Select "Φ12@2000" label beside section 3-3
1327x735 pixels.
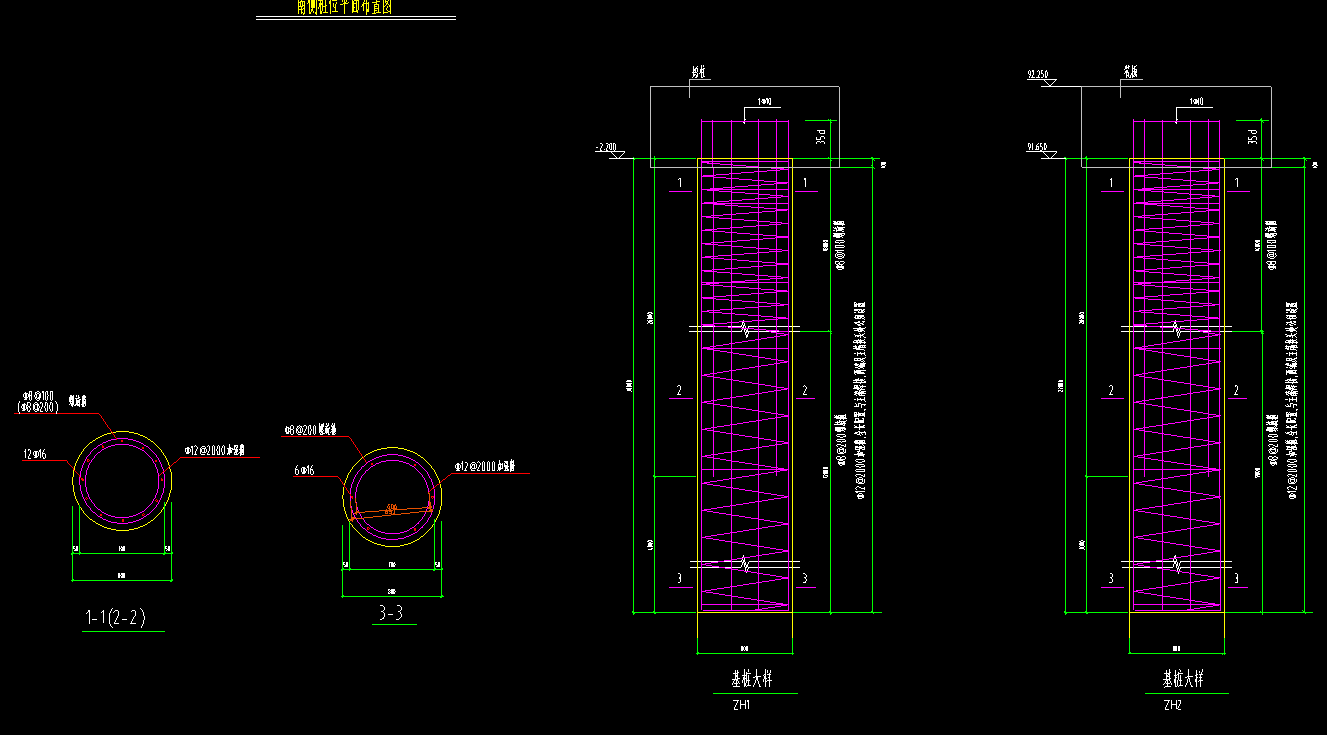477,466
